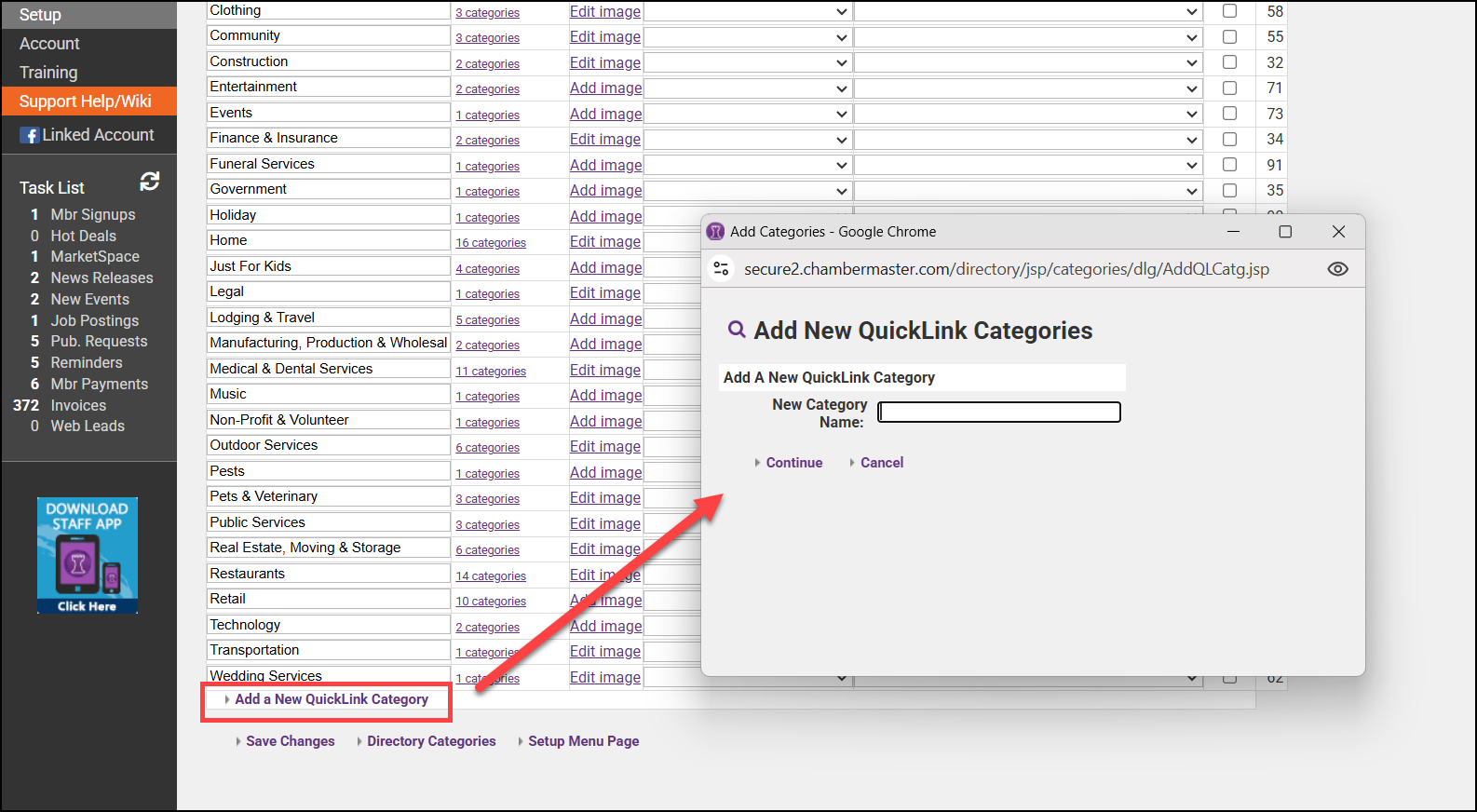The width and height of the screenshot is (1477, 812).
Task: Open the first dropdown for Funeral Services
Action: (747, 165)
